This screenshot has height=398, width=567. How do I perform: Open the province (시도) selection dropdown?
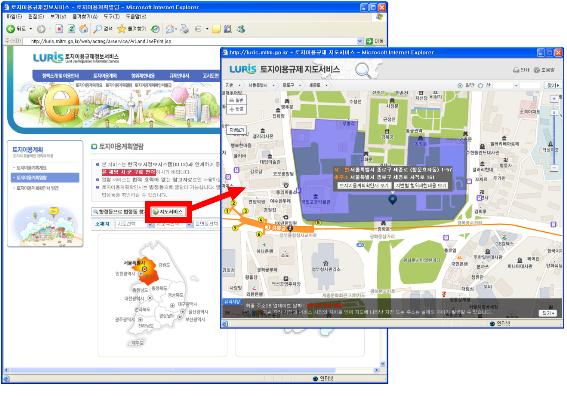coord(135,224)
